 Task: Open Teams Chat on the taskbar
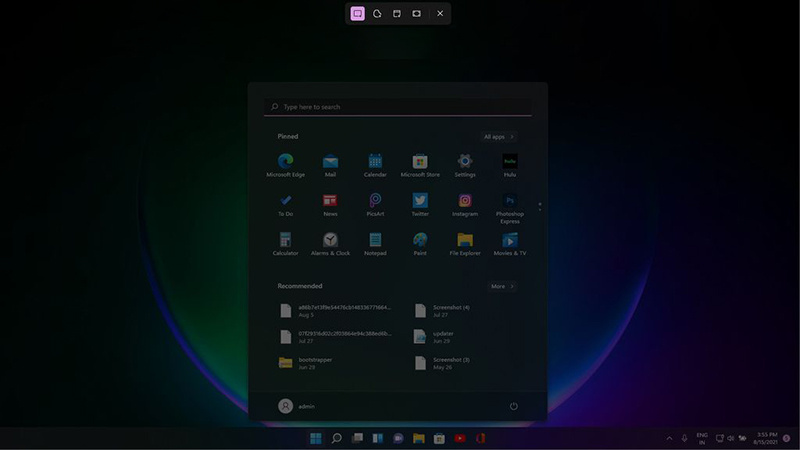coord(398,438)
